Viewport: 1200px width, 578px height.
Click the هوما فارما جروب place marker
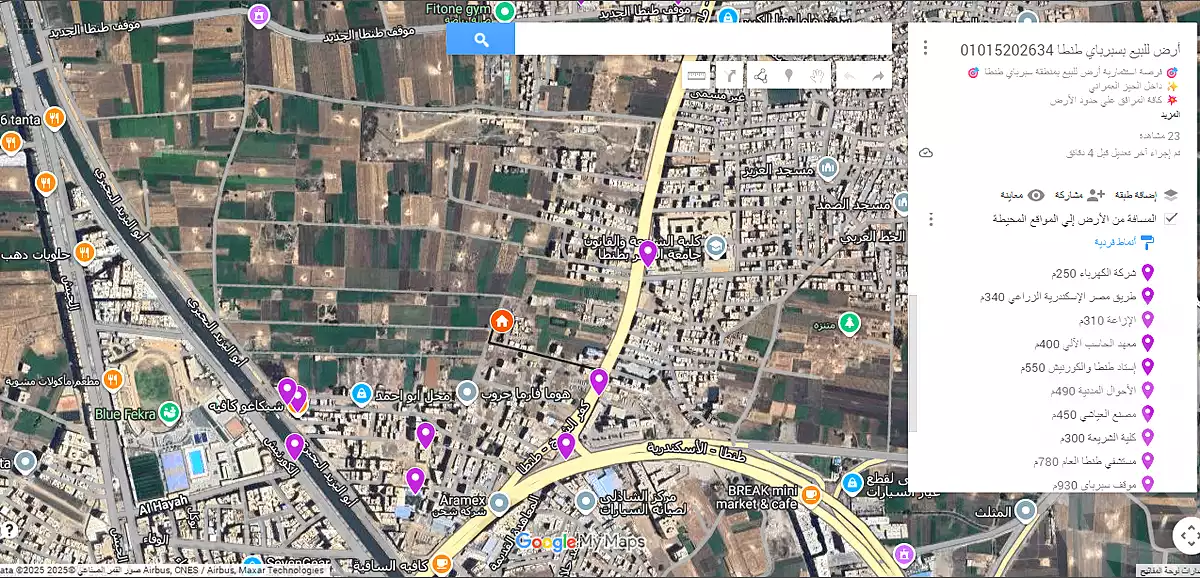pyautogui.click(x=466, y=392)
